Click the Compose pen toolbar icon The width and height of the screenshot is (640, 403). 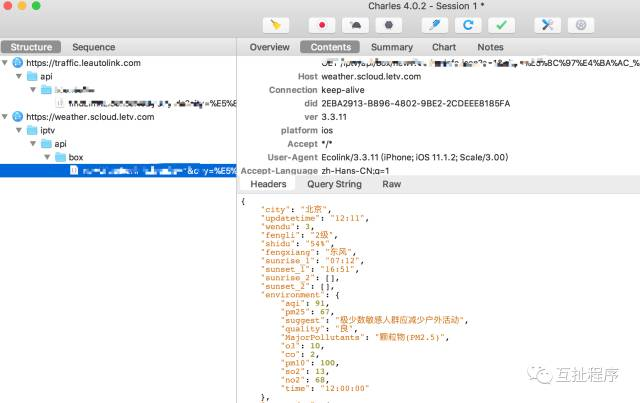(x=435, y=25)
